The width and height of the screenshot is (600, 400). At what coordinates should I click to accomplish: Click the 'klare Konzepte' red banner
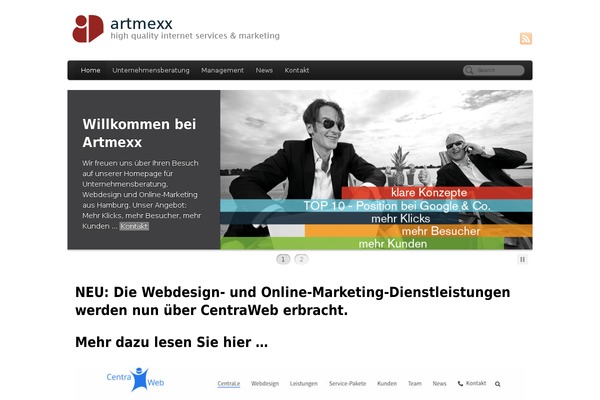(437, 193)
